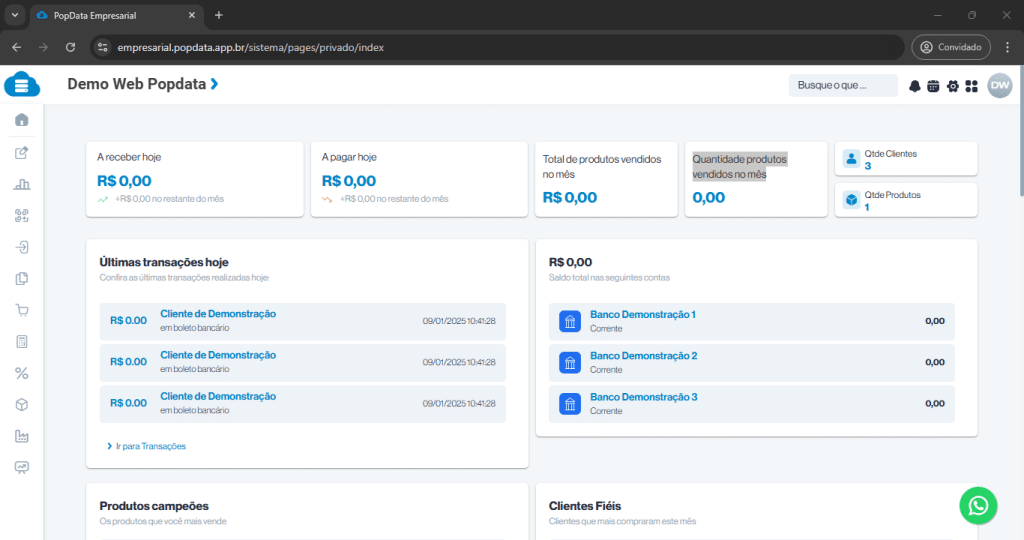1024x540 pixels.
Task: Open the DW user avatar menu
Action: pyautogui.click(x=1000, y=86)
